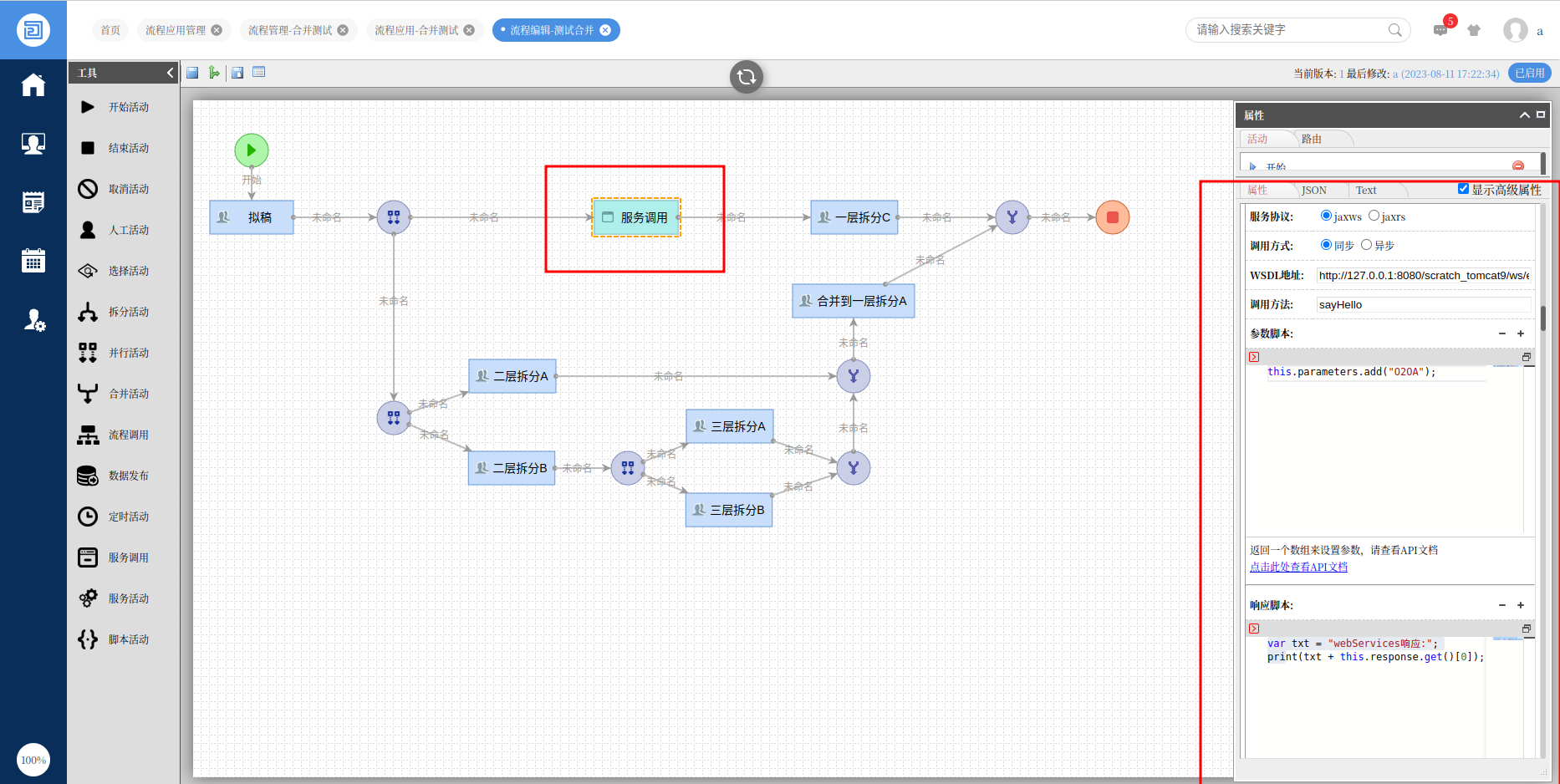Maximize the 属性 panel square icon

(x=1541, y=115)
